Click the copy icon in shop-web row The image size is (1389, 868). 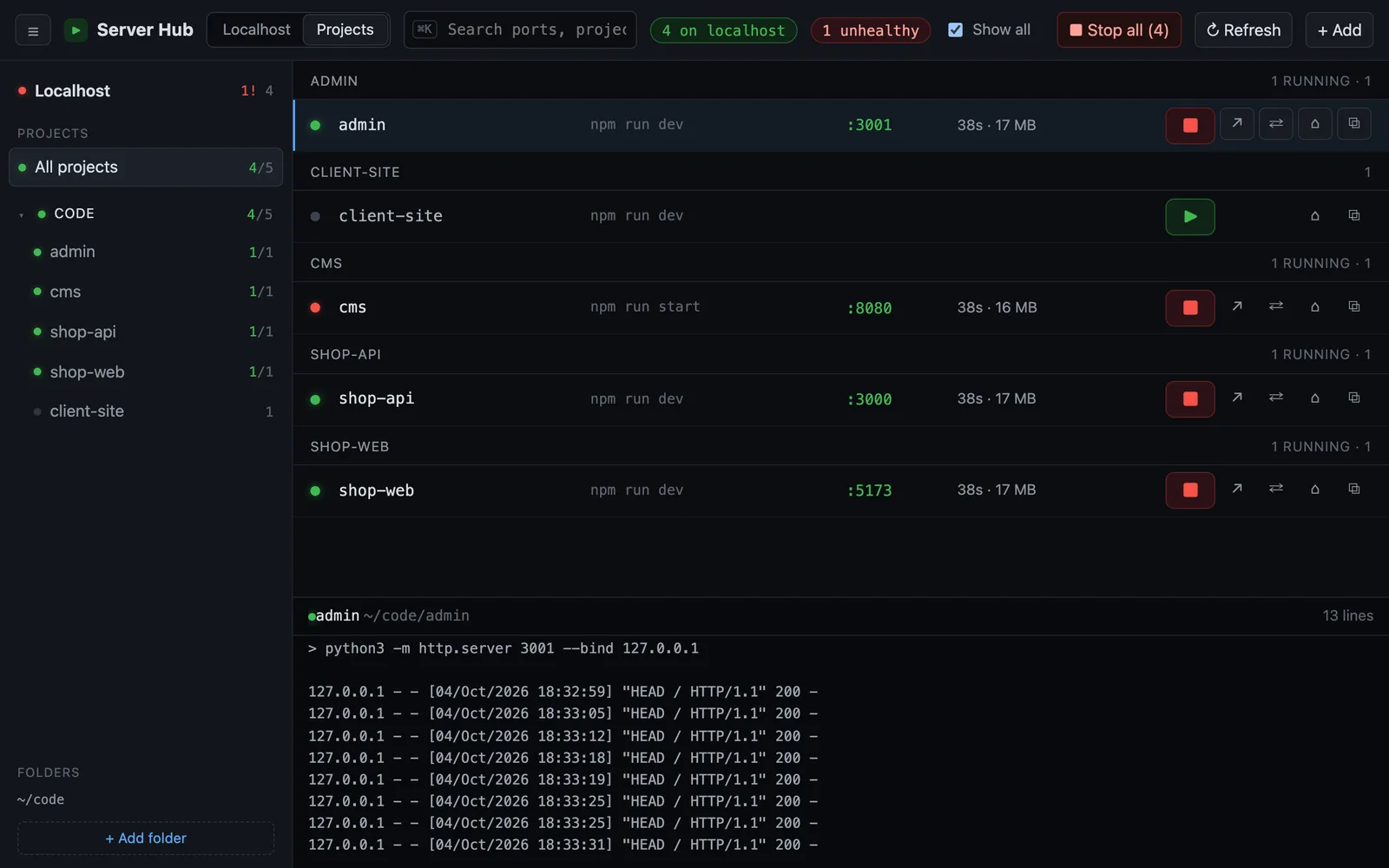[x=1353, y=489]
